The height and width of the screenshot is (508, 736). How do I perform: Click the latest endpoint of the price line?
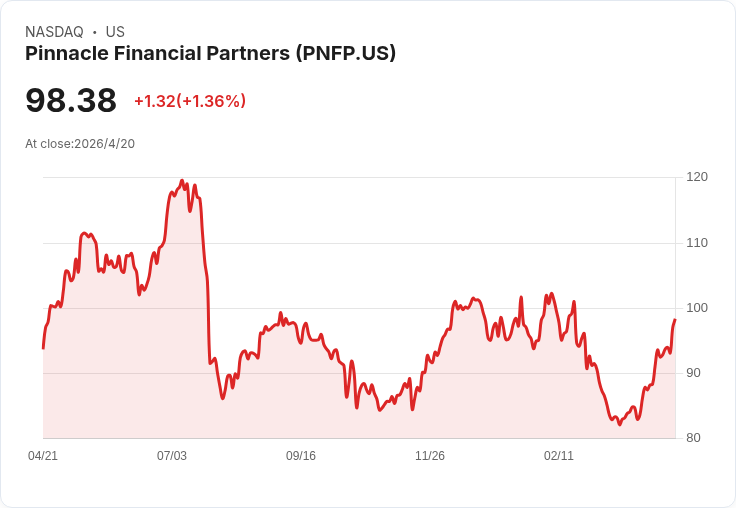click(x=675, y=320)
